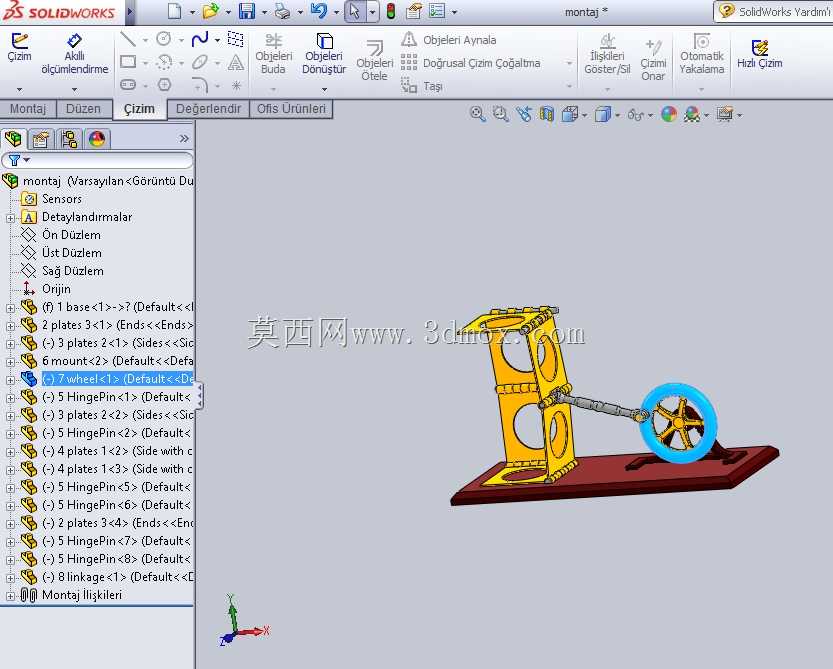
Task: Select the Slot sketch tool
Action: 128,84
